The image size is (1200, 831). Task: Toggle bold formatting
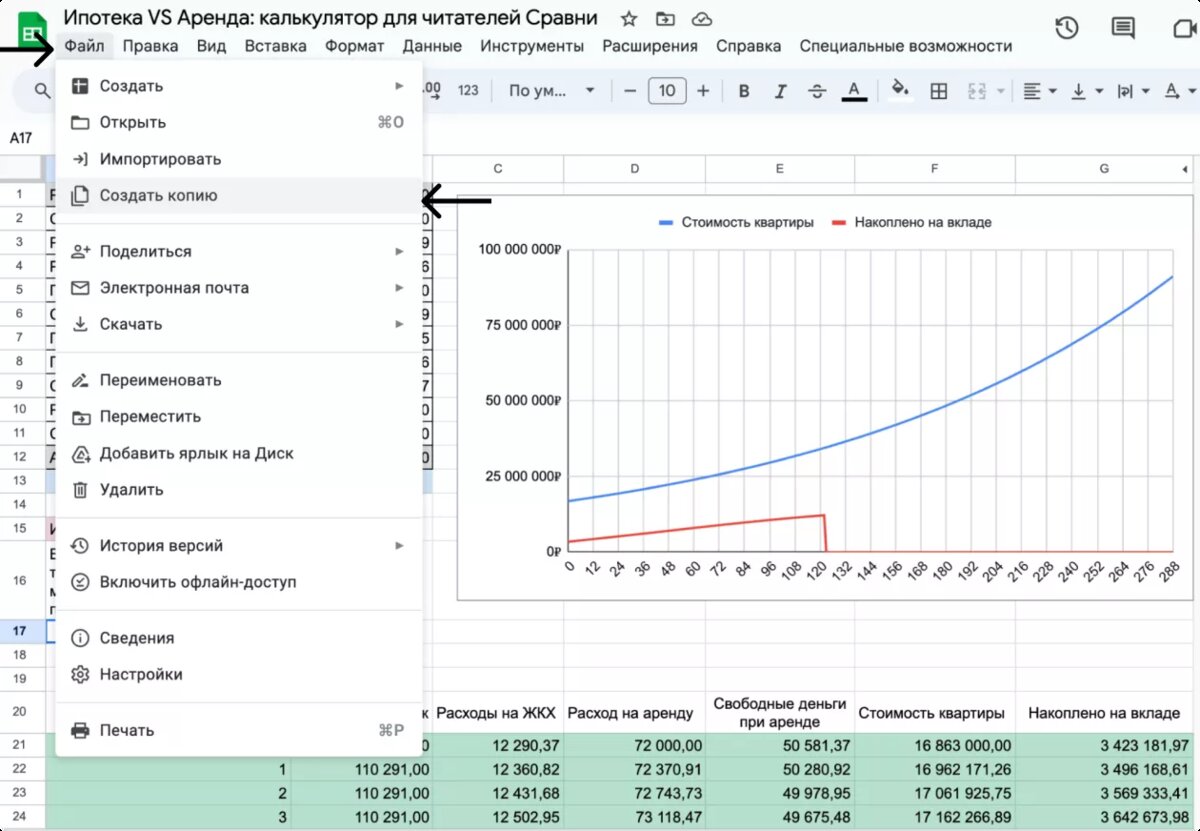[744, 91]
